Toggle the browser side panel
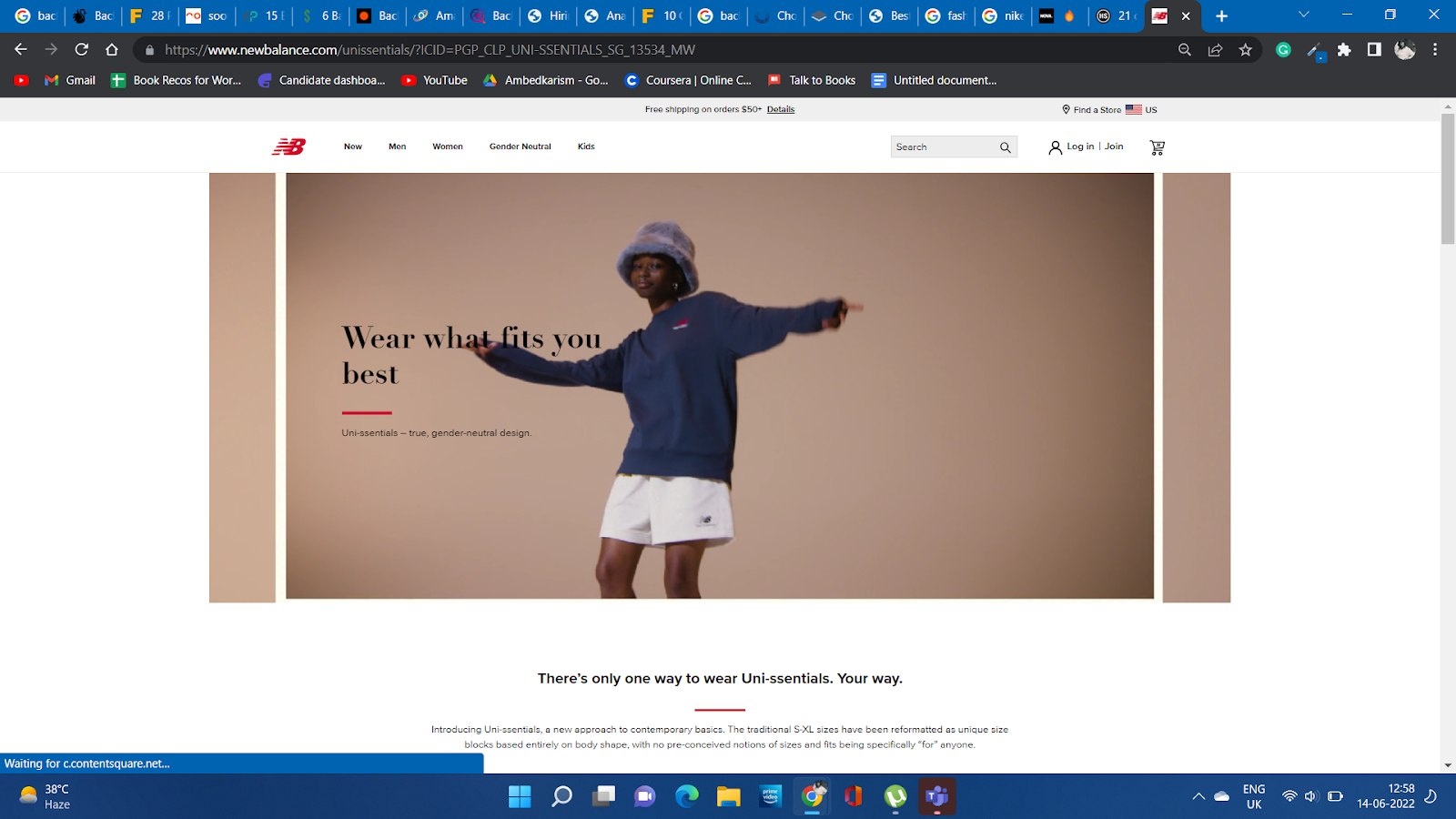The height and width of the screenshot is (819, 1456). pyautogui.click(x=1374, y=50)
